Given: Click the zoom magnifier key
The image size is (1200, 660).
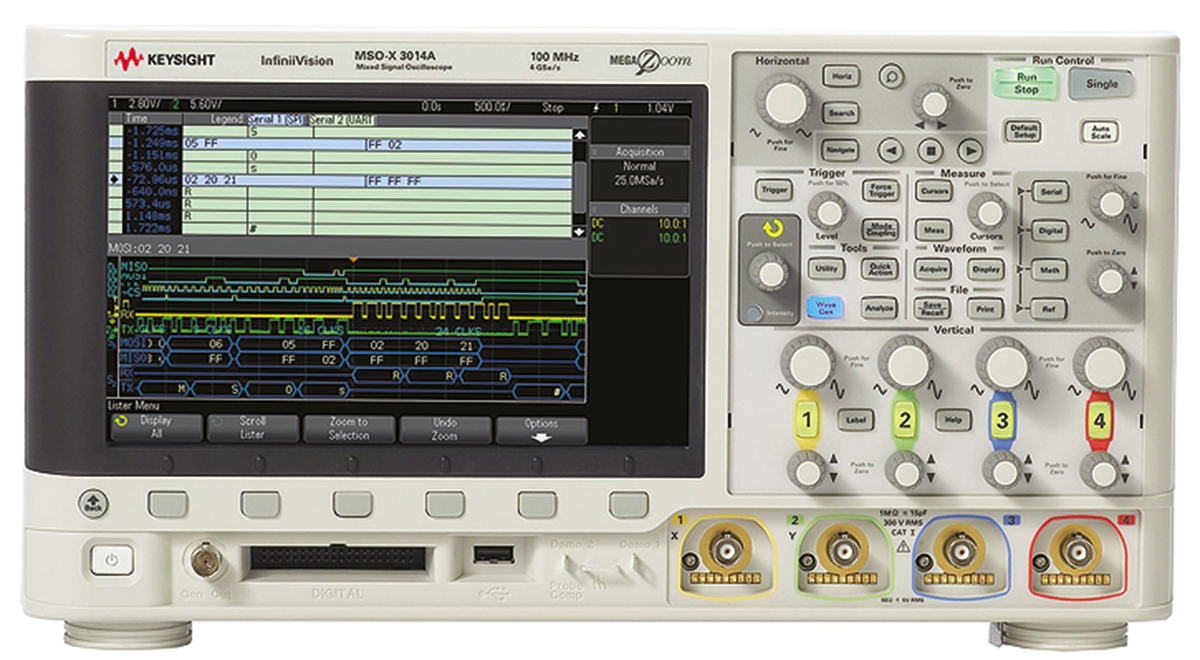Looking at the screenshot, I should [890, 75].
